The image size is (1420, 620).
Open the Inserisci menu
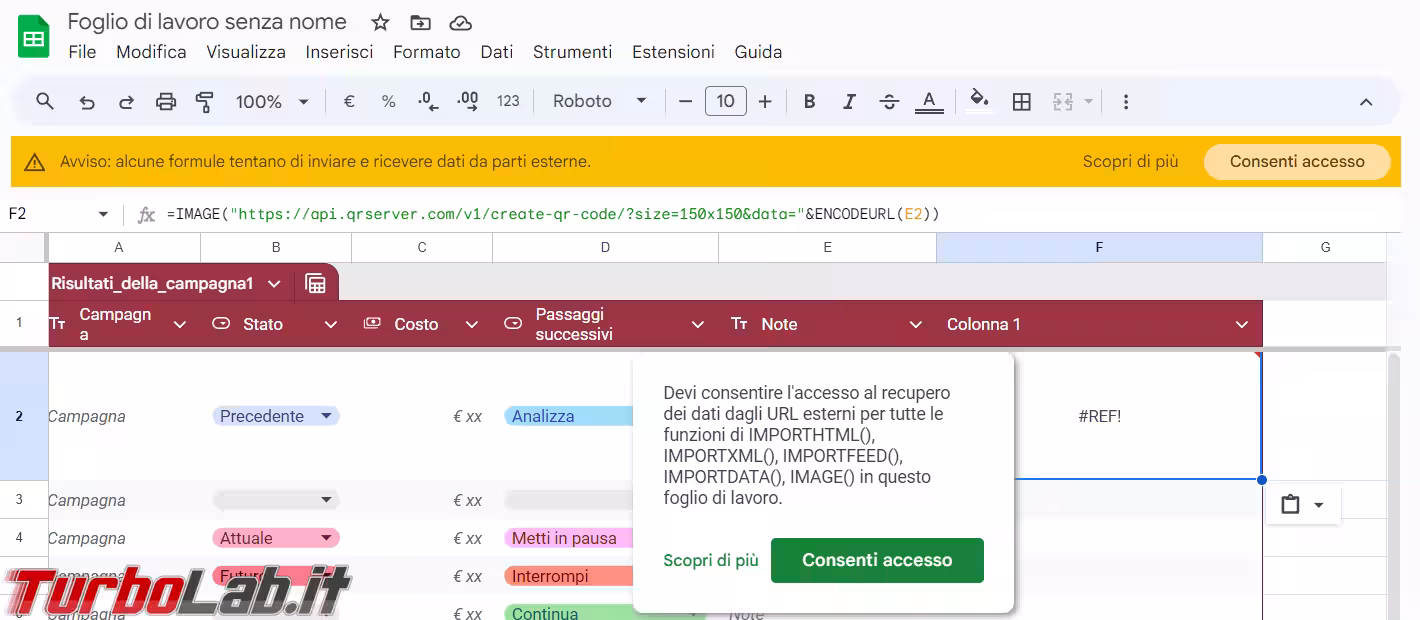[x=339, y=52]
